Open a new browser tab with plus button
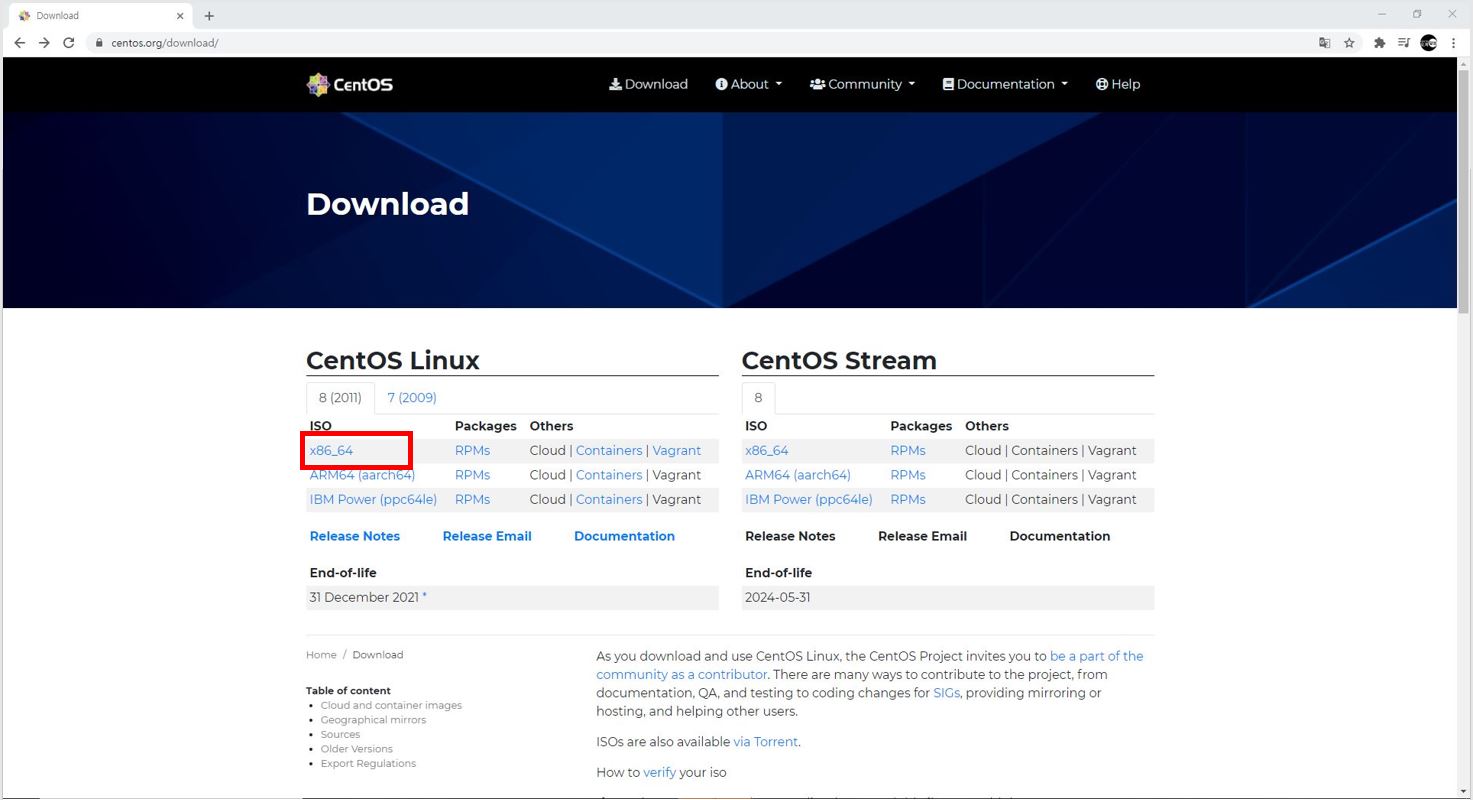The image size is (1473, 800). tap(209, 16)
